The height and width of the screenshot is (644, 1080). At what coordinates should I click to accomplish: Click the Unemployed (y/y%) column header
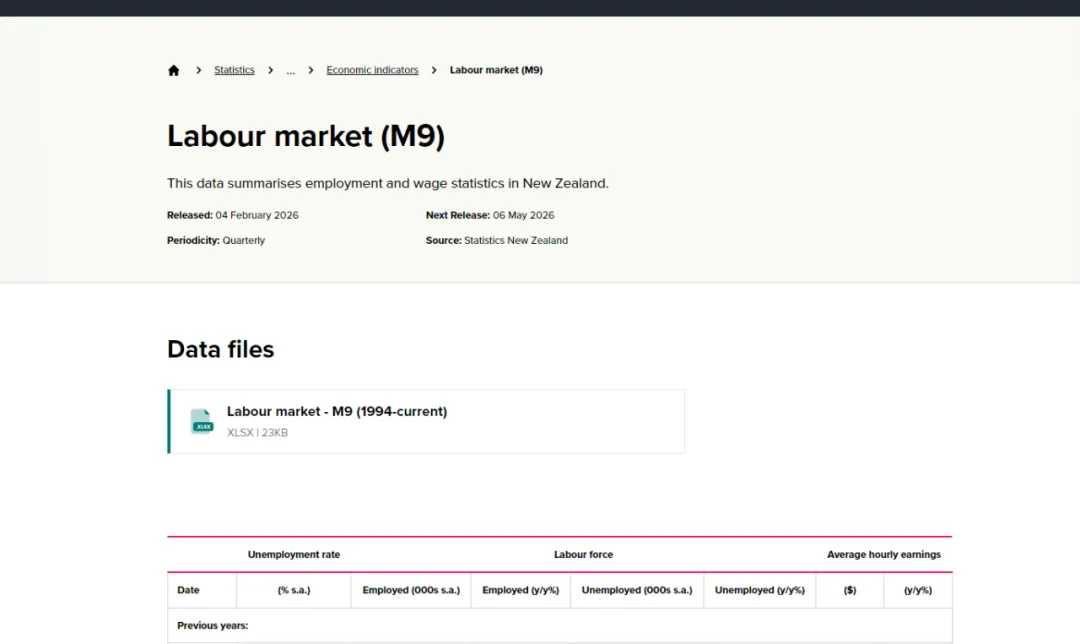[x=760, y=590]
